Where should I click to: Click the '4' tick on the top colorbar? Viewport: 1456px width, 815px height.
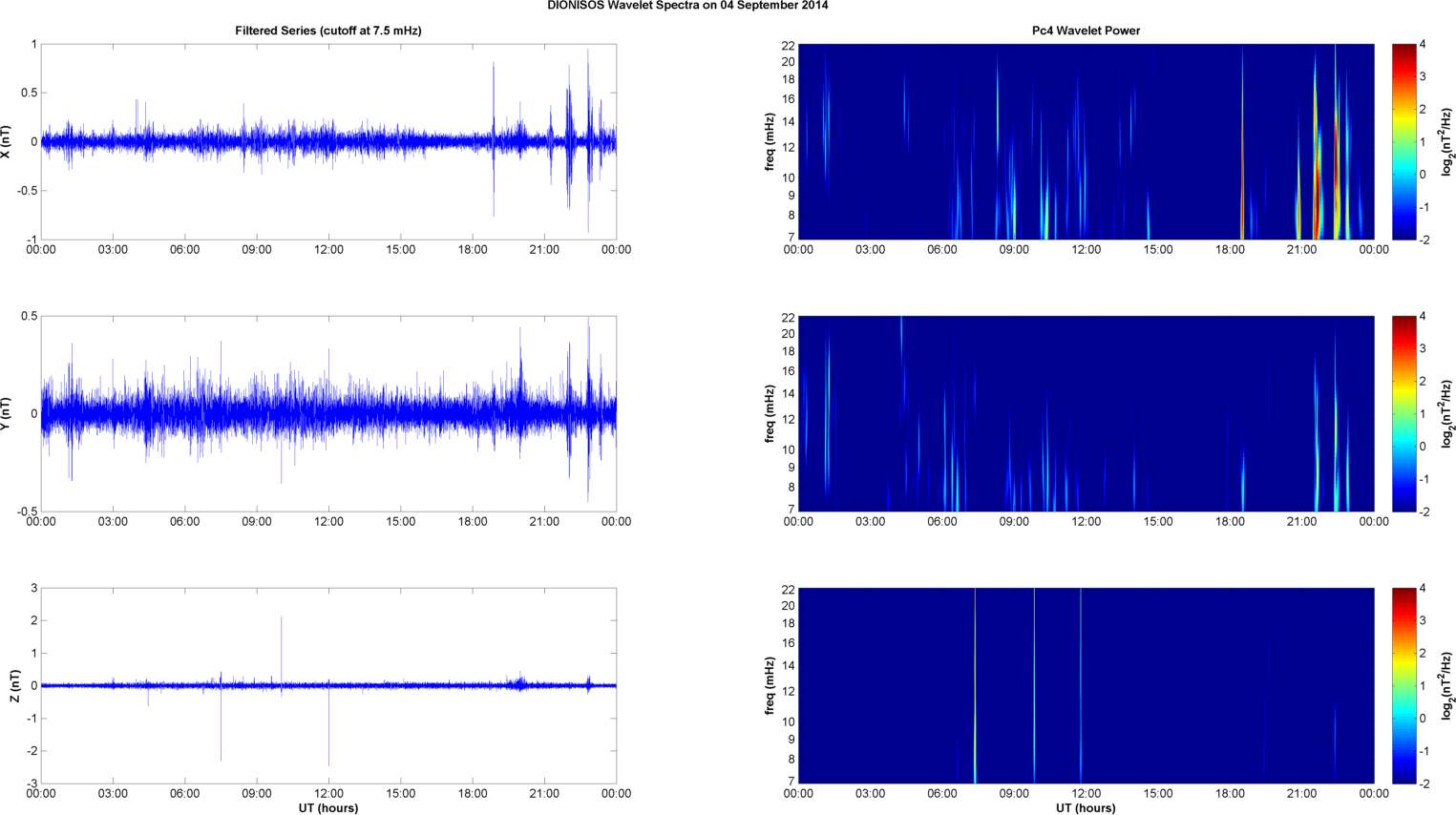click(x=1423, y=45)
